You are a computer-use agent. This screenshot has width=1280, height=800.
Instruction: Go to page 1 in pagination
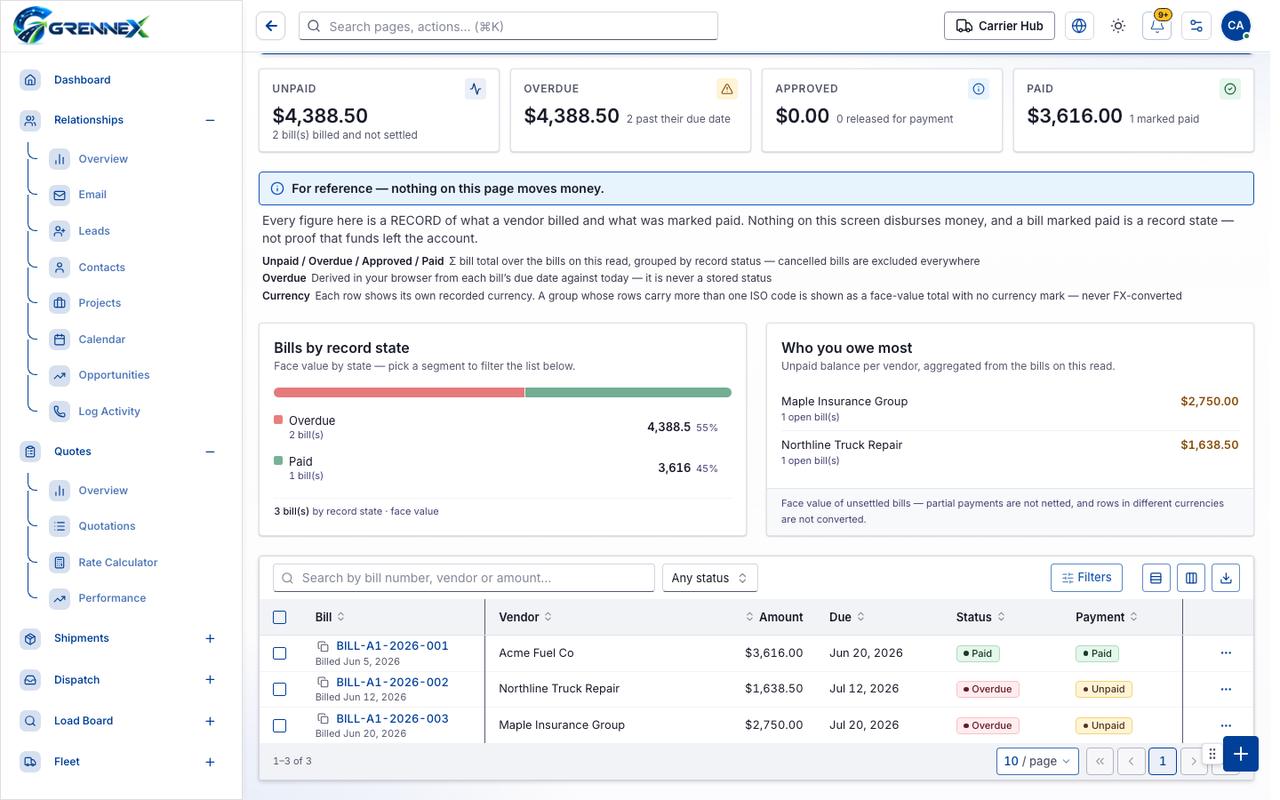click(1162, 761)
